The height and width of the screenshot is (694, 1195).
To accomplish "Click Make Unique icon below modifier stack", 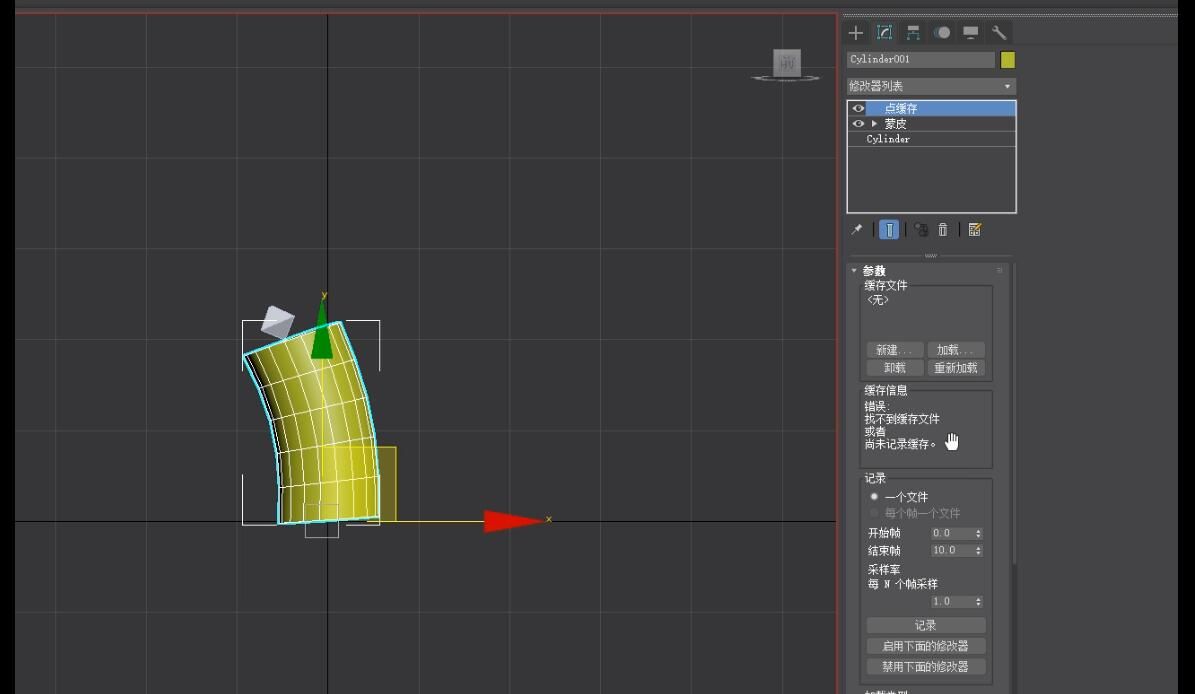I will click(x=921, y=229).
